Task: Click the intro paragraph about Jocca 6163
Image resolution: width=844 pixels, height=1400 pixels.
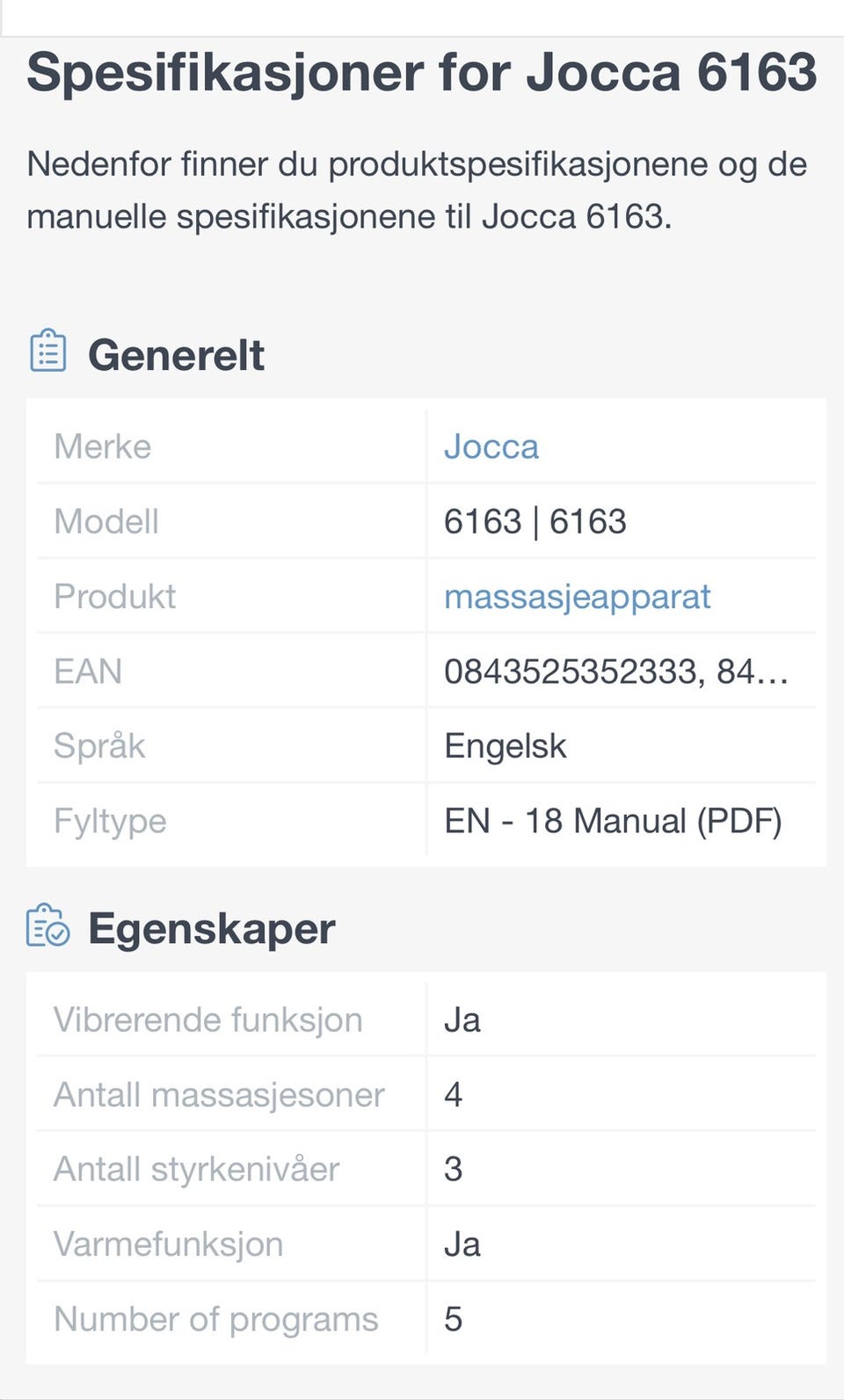Action: click(x=417, y=190)
